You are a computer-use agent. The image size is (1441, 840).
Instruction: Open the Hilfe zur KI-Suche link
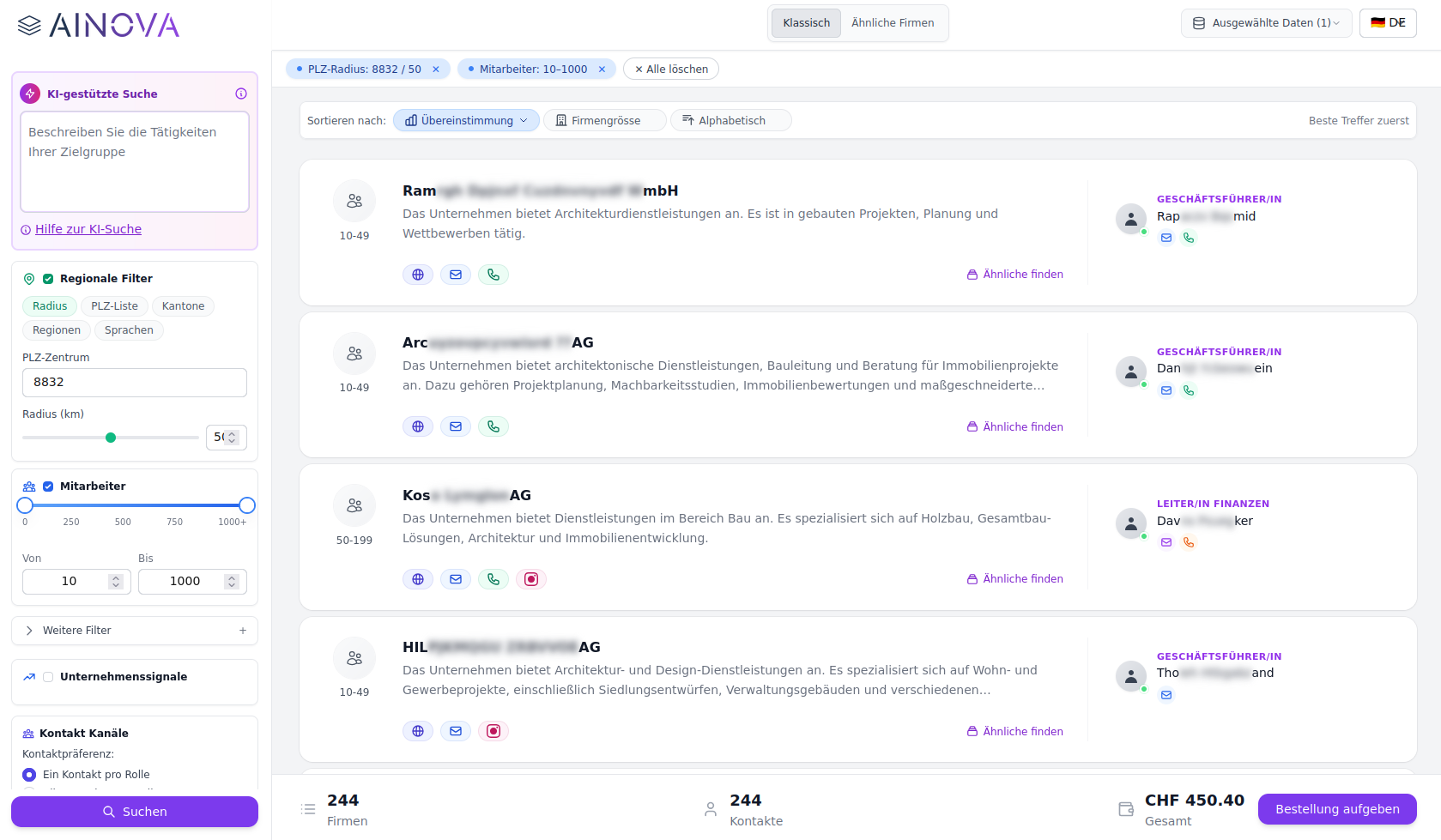coord(87,229)
